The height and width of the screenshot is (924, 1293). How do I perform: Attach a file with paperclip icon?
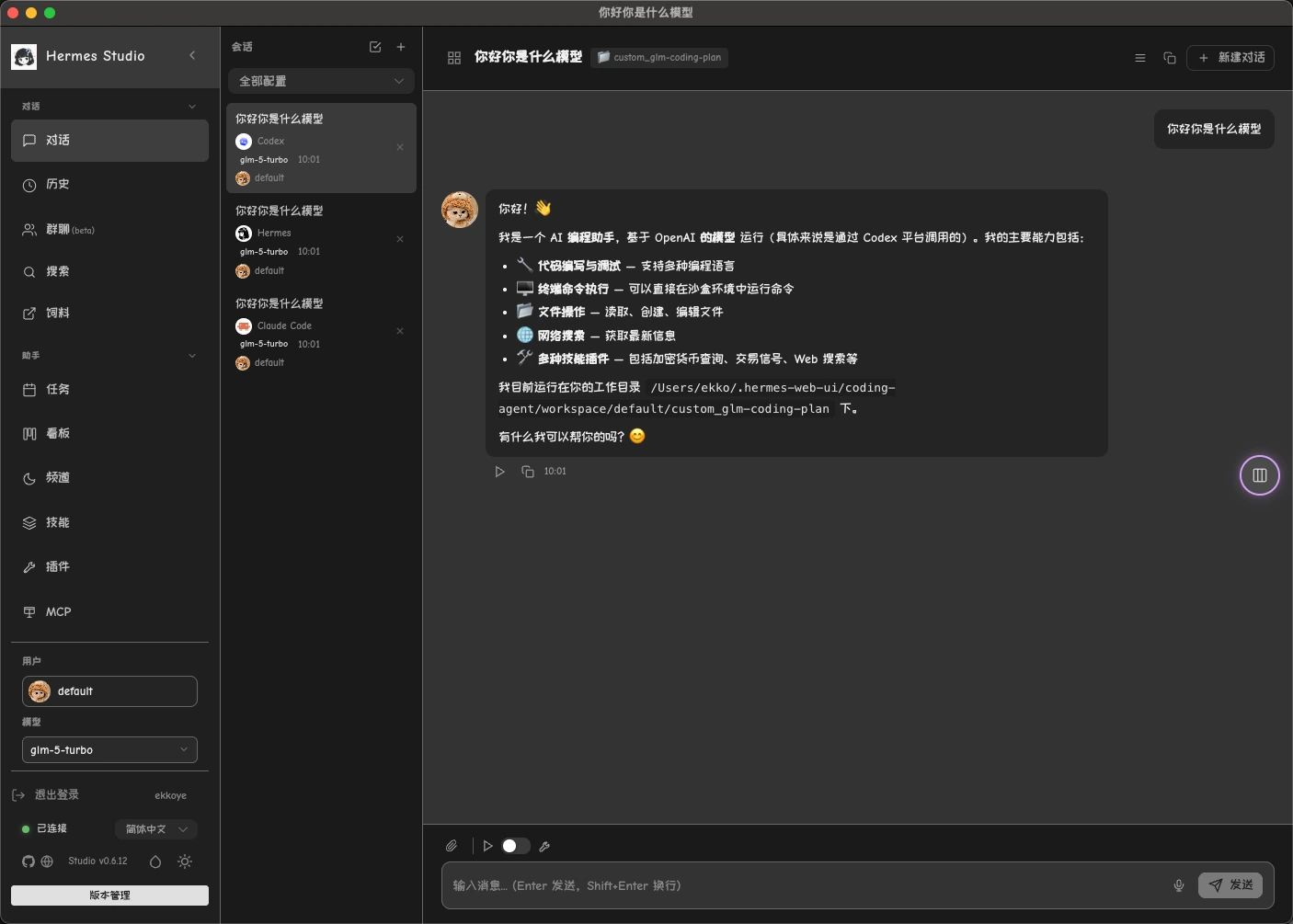(452, 846)
